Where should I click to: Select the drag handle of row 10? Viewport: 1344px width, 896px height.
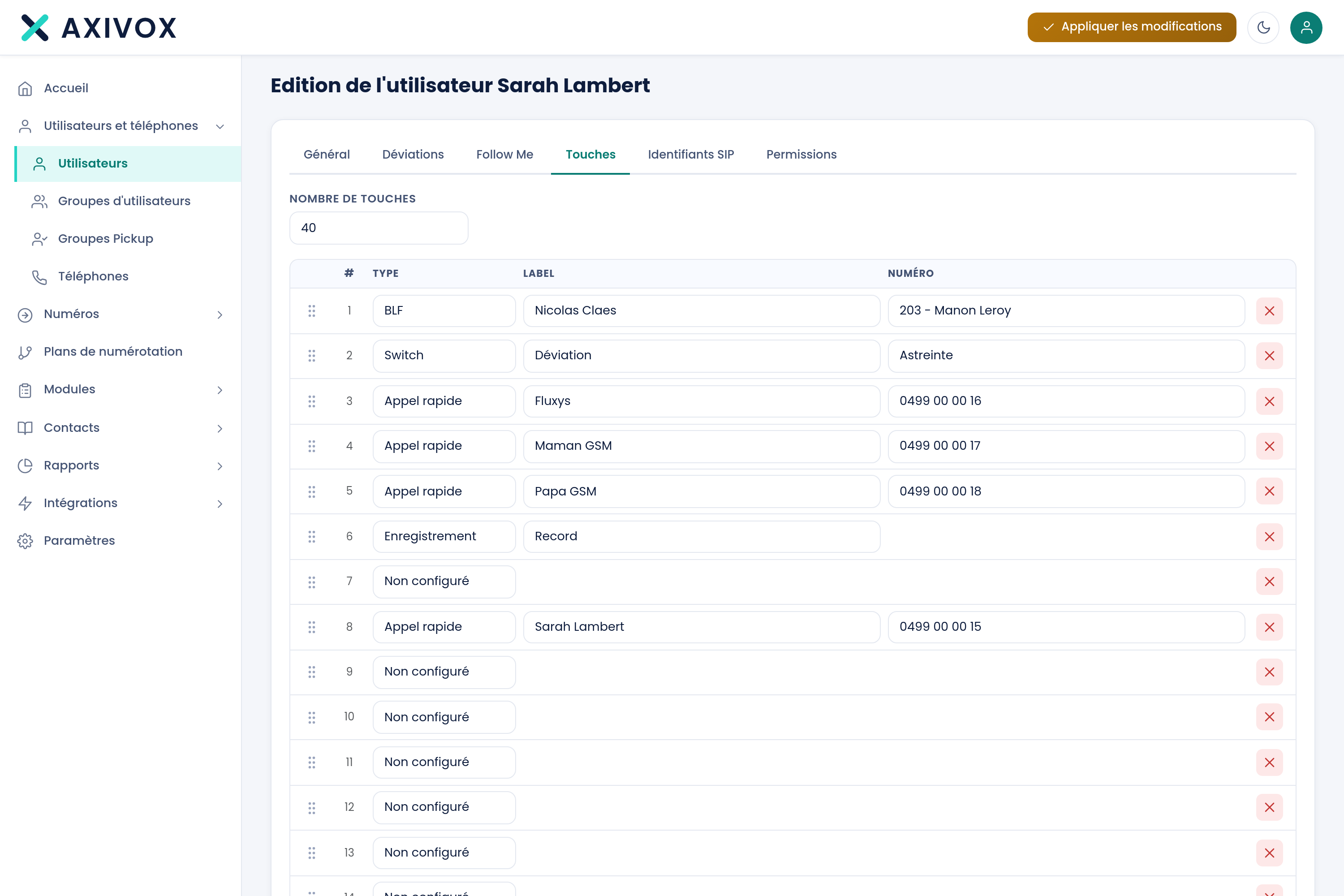tap(311, 717)
